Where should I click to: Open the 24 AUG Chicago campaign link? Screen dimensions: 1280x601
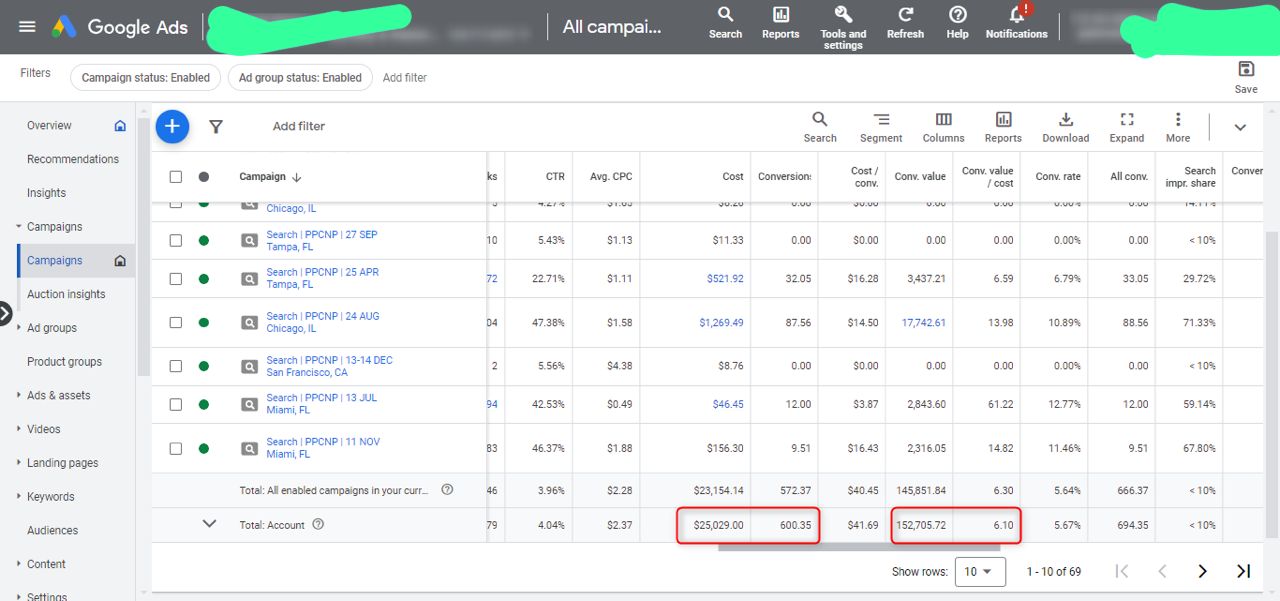pyautogui.click(x=322, y=316)
